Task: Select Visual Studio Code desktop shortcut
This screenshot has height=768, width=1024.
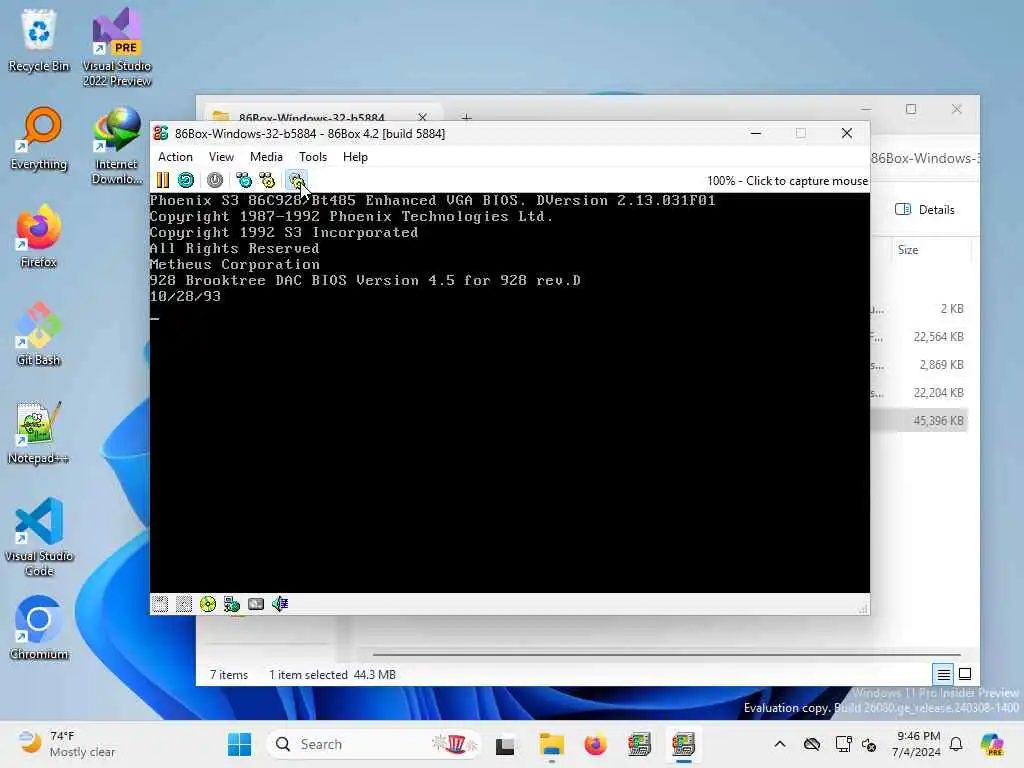Action: 39,537
